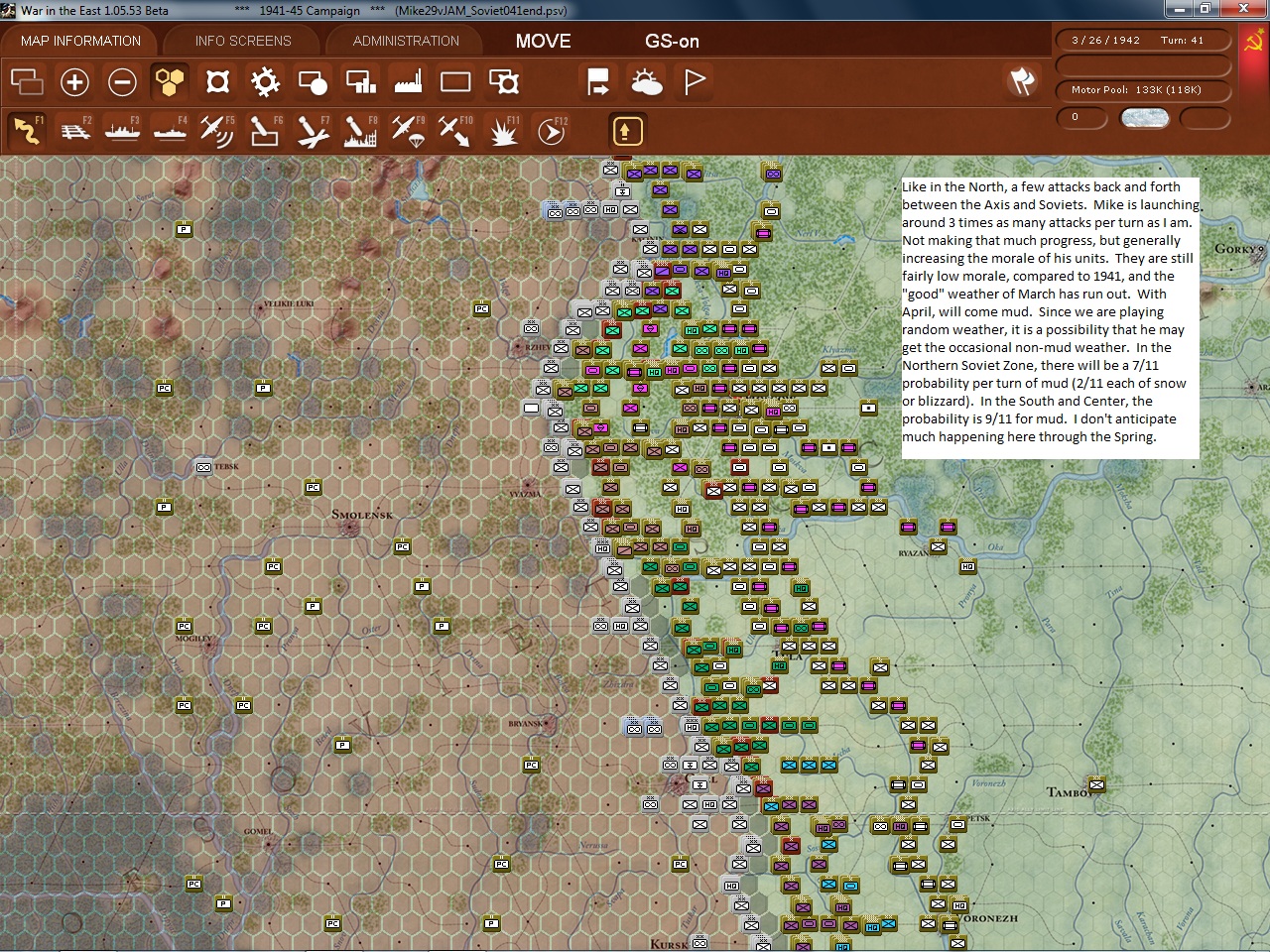Click the four-cornered unit frame icon

(217, 81)
